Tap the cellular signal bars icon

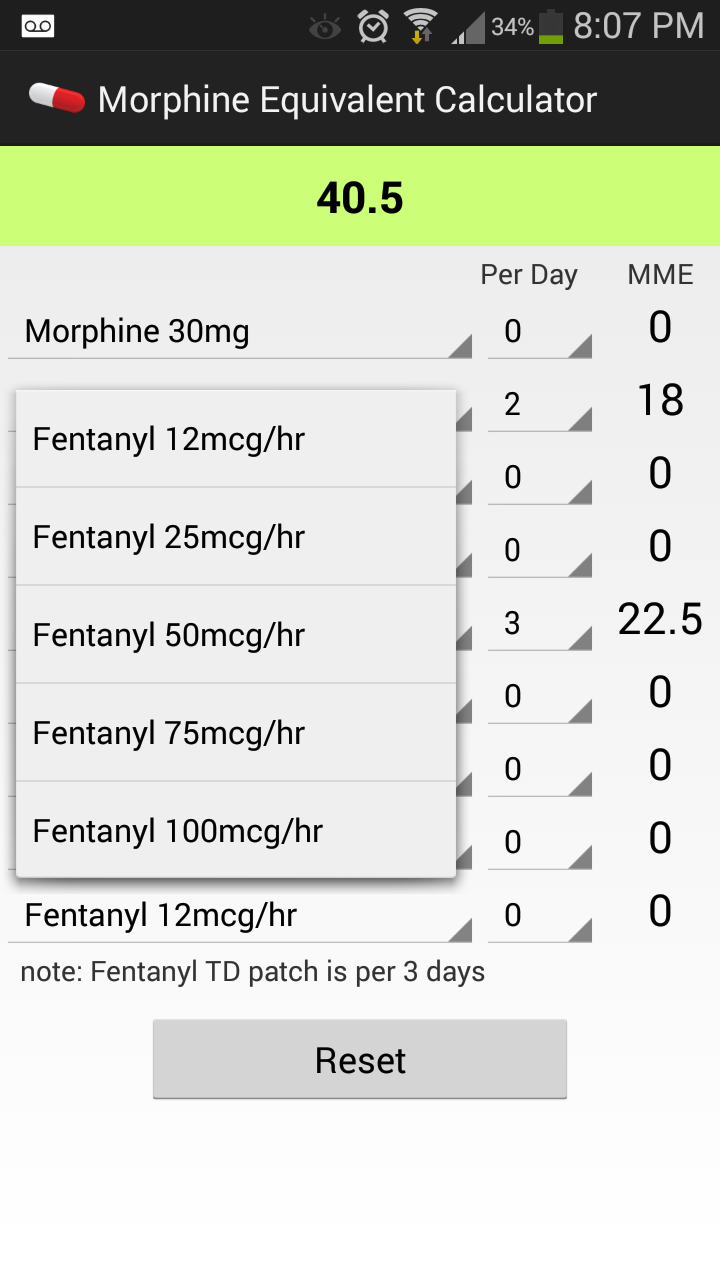(x=467, y=27)
